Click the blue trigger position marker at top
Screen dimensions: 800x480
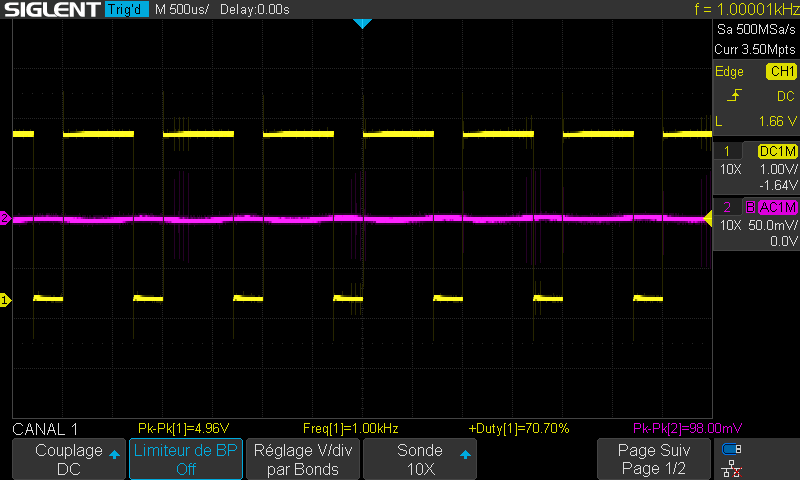(x=362, y=23)
